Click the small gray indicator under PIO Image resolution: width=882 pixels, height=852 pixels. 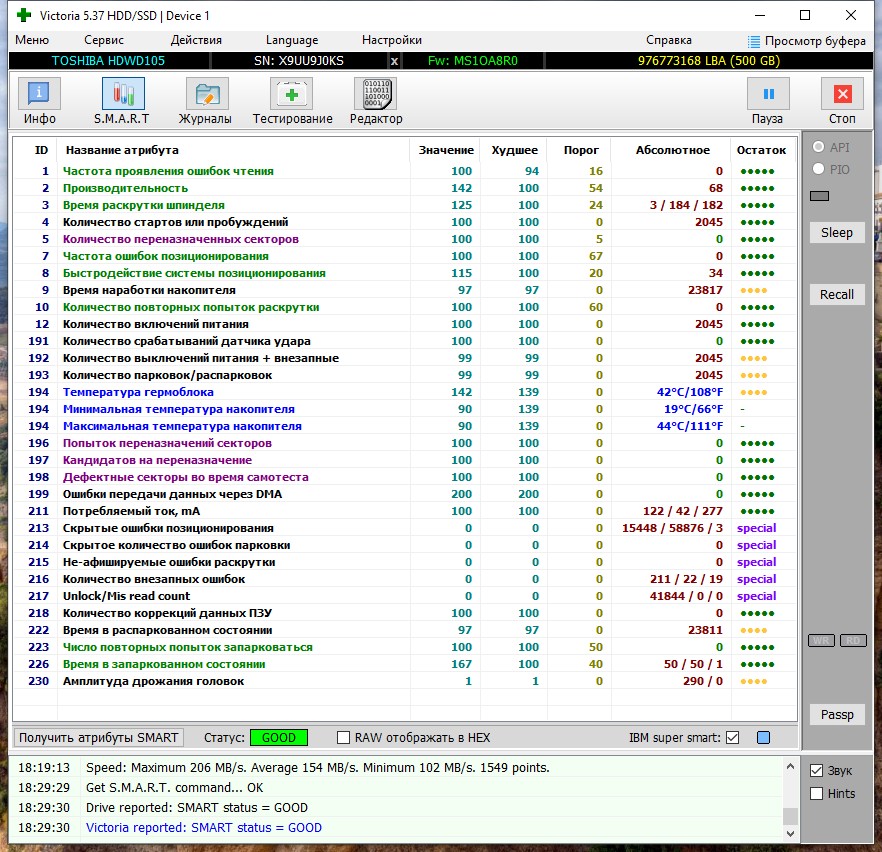point(820,196)
